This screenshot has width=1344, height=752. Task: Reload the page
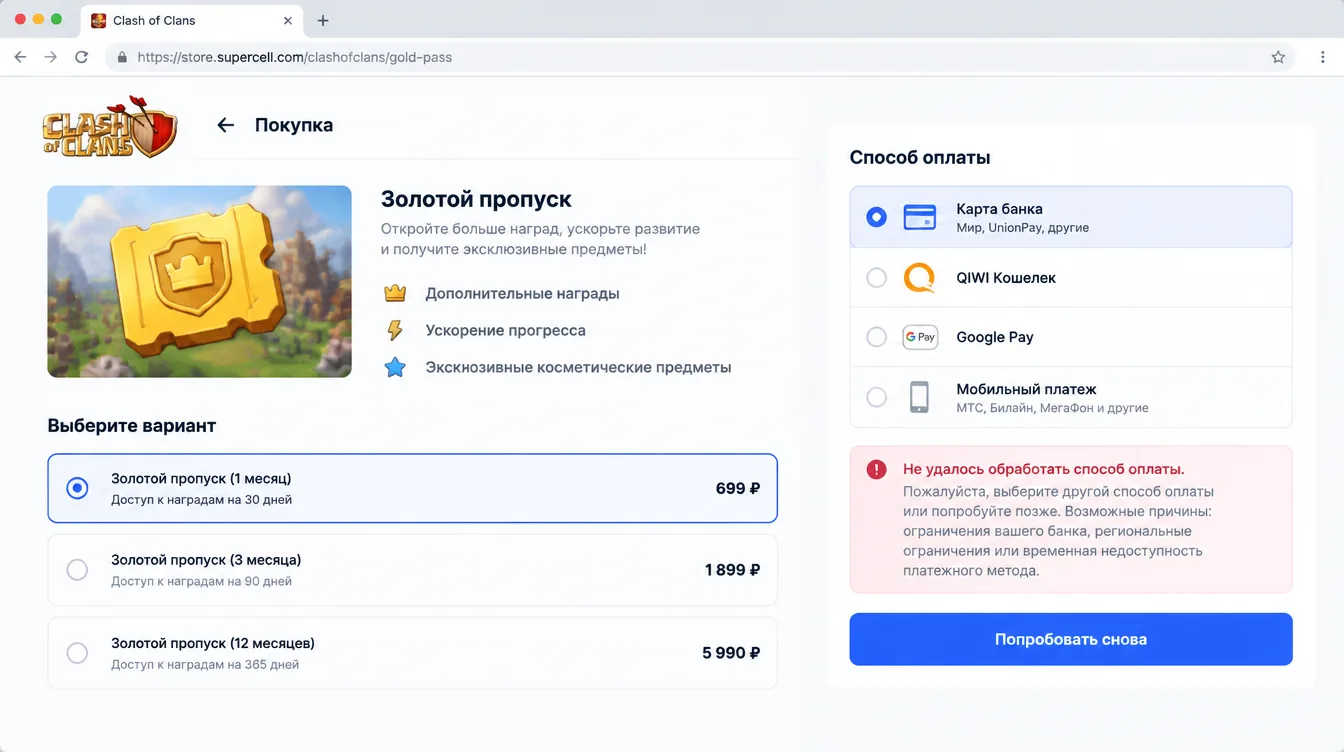(x=82, y=57)
